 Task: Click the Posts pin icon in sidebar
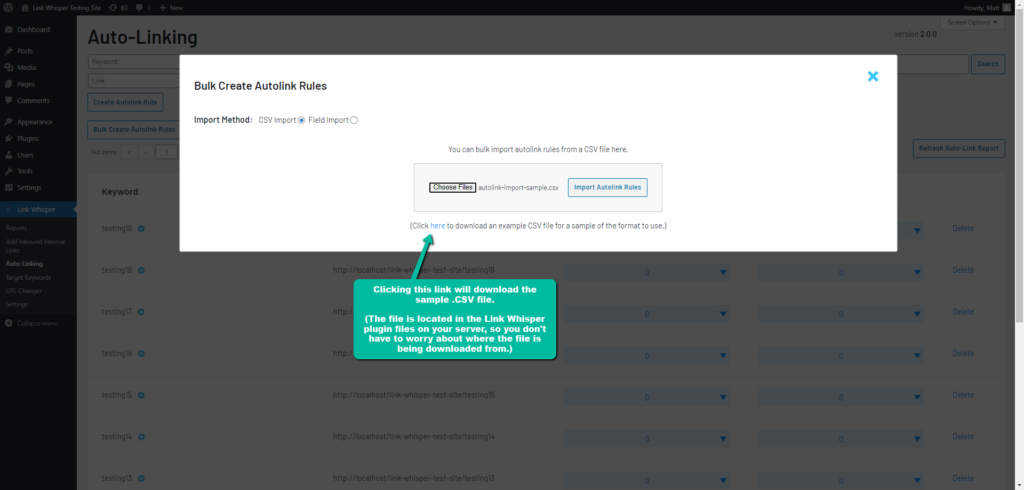coord(8,51)
